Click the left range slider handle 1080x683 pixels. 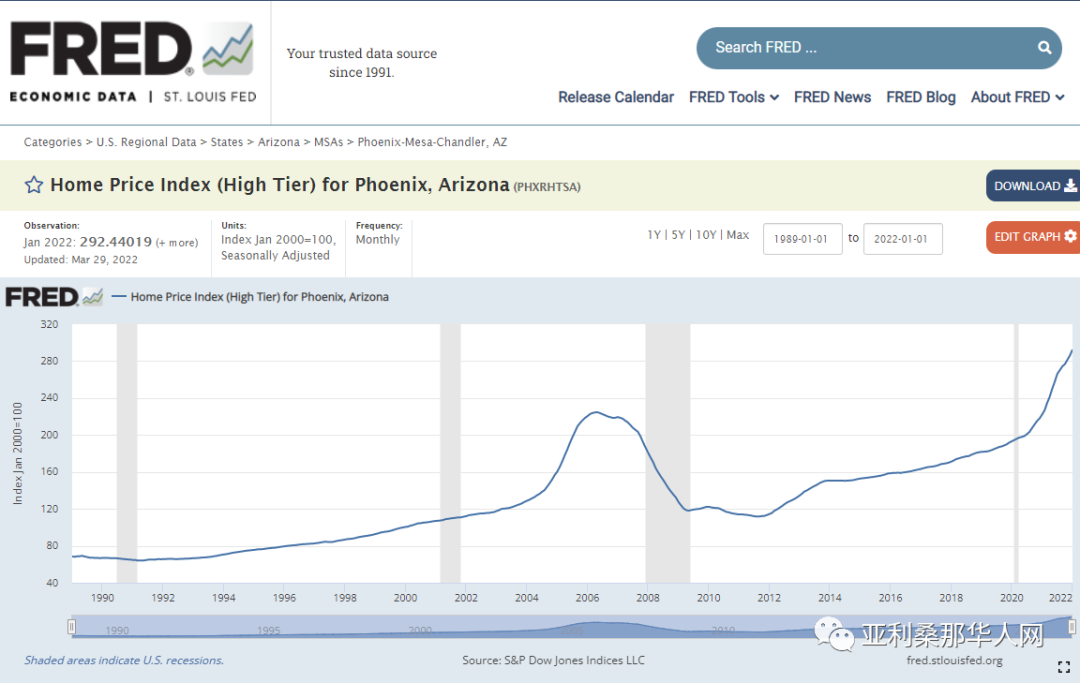72,627
